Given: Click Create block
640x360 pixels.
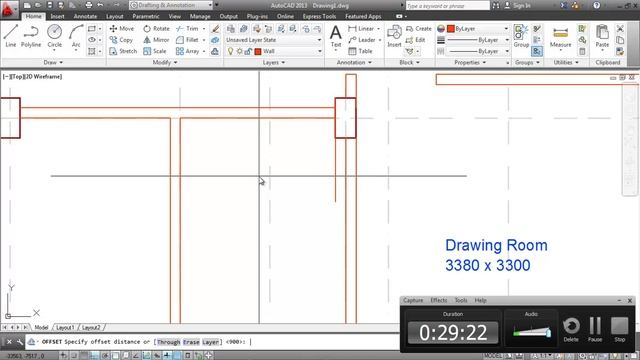Looking at the screenshot, I should (x=419, y=29).
